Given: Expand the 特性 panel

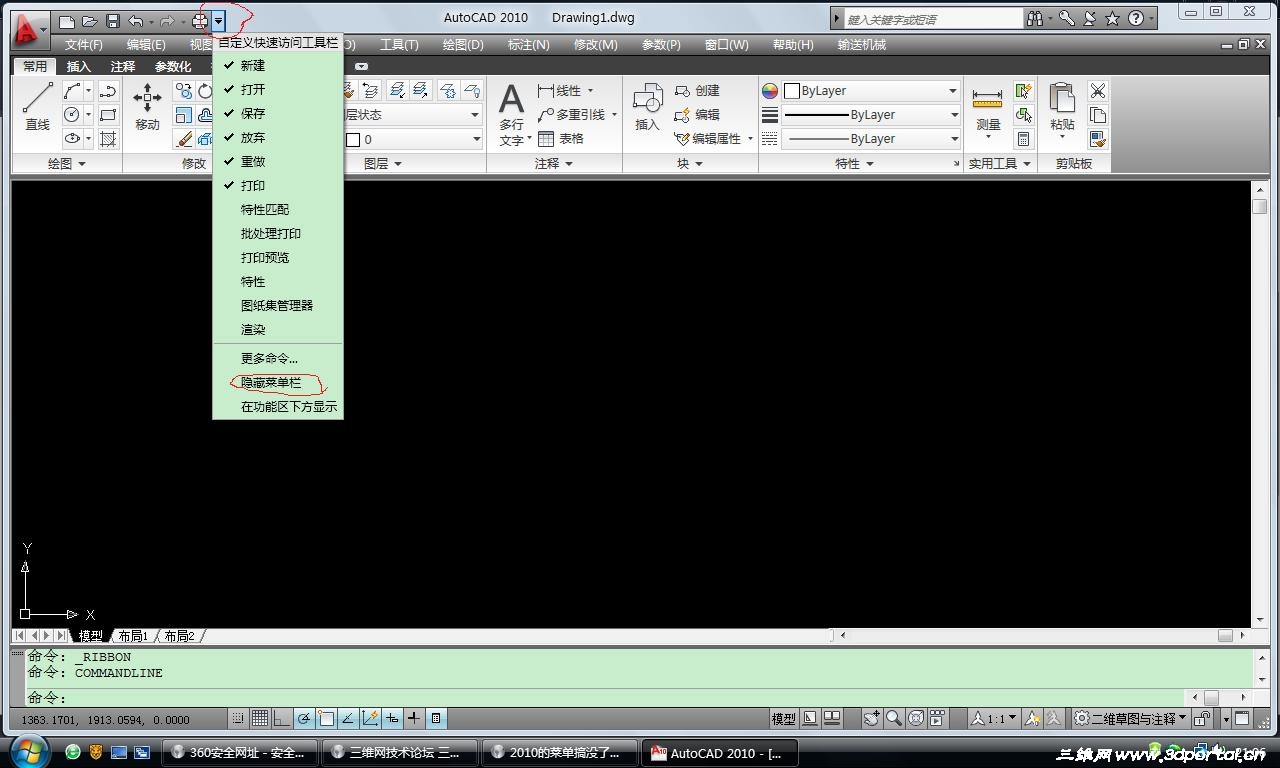Looking at the screenshot, I should (x=854, y=163).
